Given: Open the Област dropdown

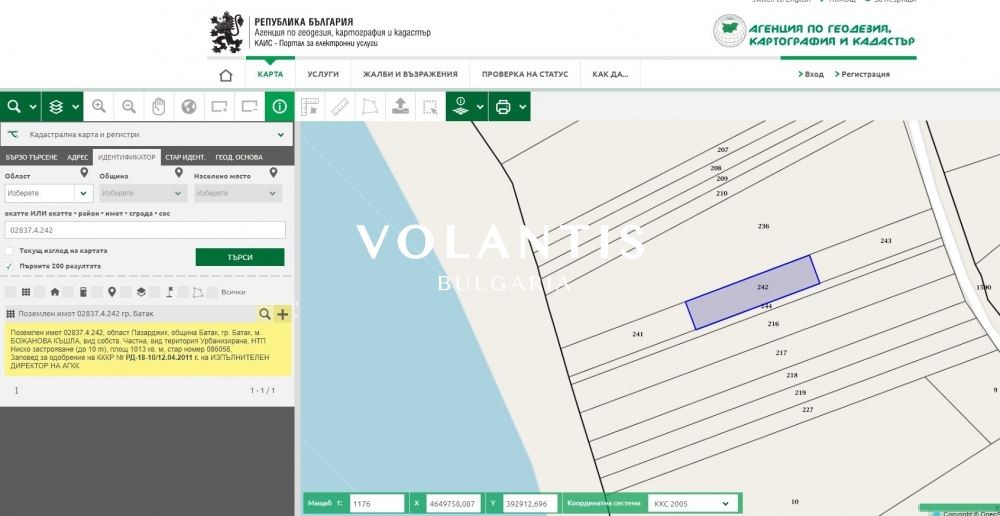Looking at the screenshot, I should [49, 193].
